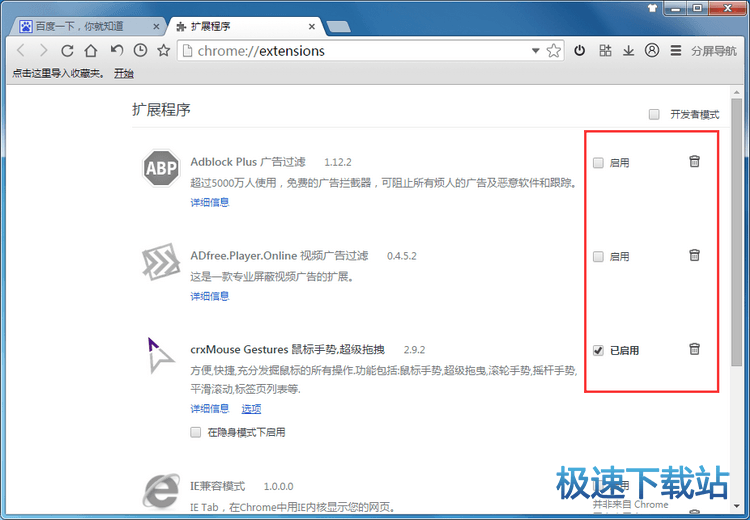The image size is (750, 520).
Task: Click the scrollbar up arrow
Action: [737, 92]
